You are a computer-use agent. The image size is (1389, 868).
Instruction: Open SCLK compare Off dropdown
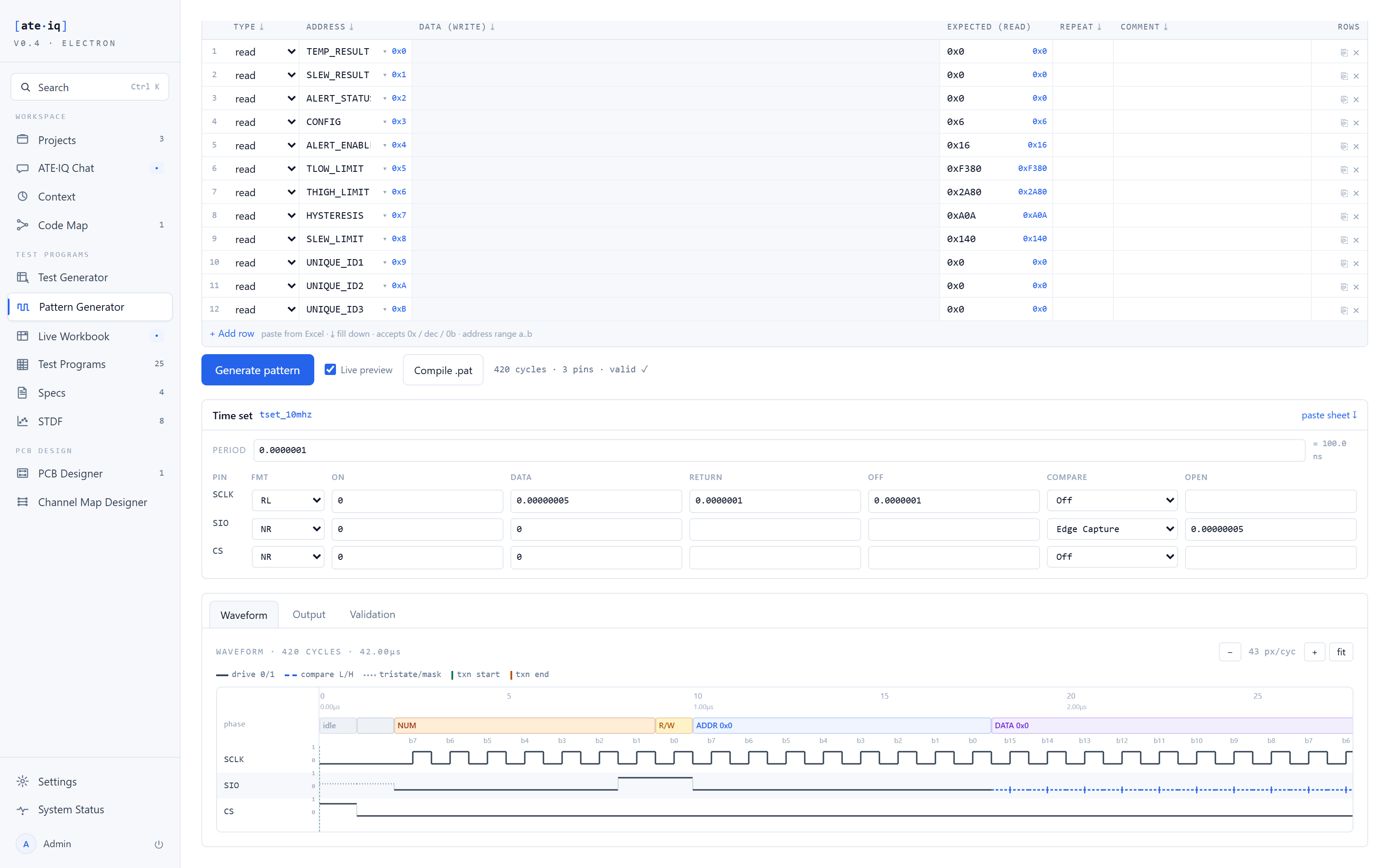1112,500
